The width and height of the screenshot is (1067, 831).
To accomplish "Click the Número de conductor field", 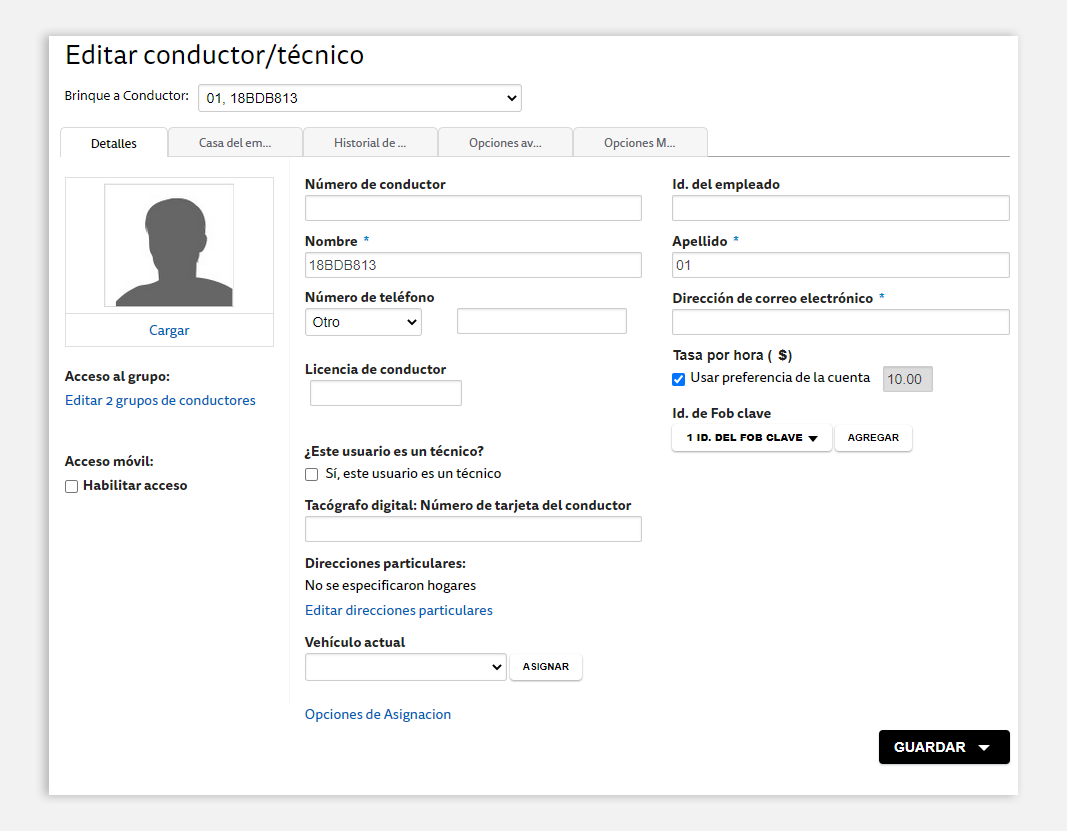I will pos(473,208).
